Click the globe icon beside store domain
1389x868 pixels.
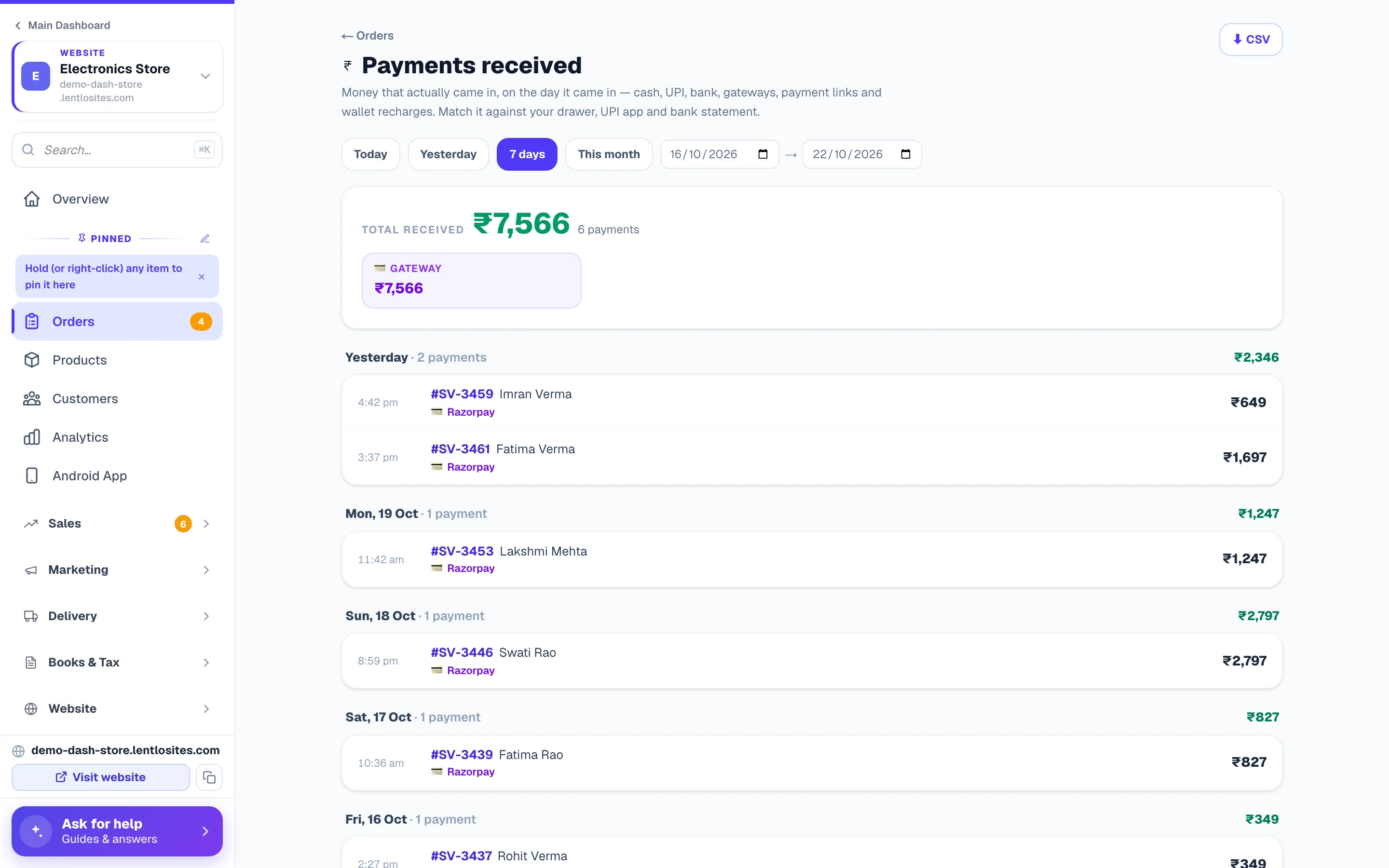tap(18, 751)
